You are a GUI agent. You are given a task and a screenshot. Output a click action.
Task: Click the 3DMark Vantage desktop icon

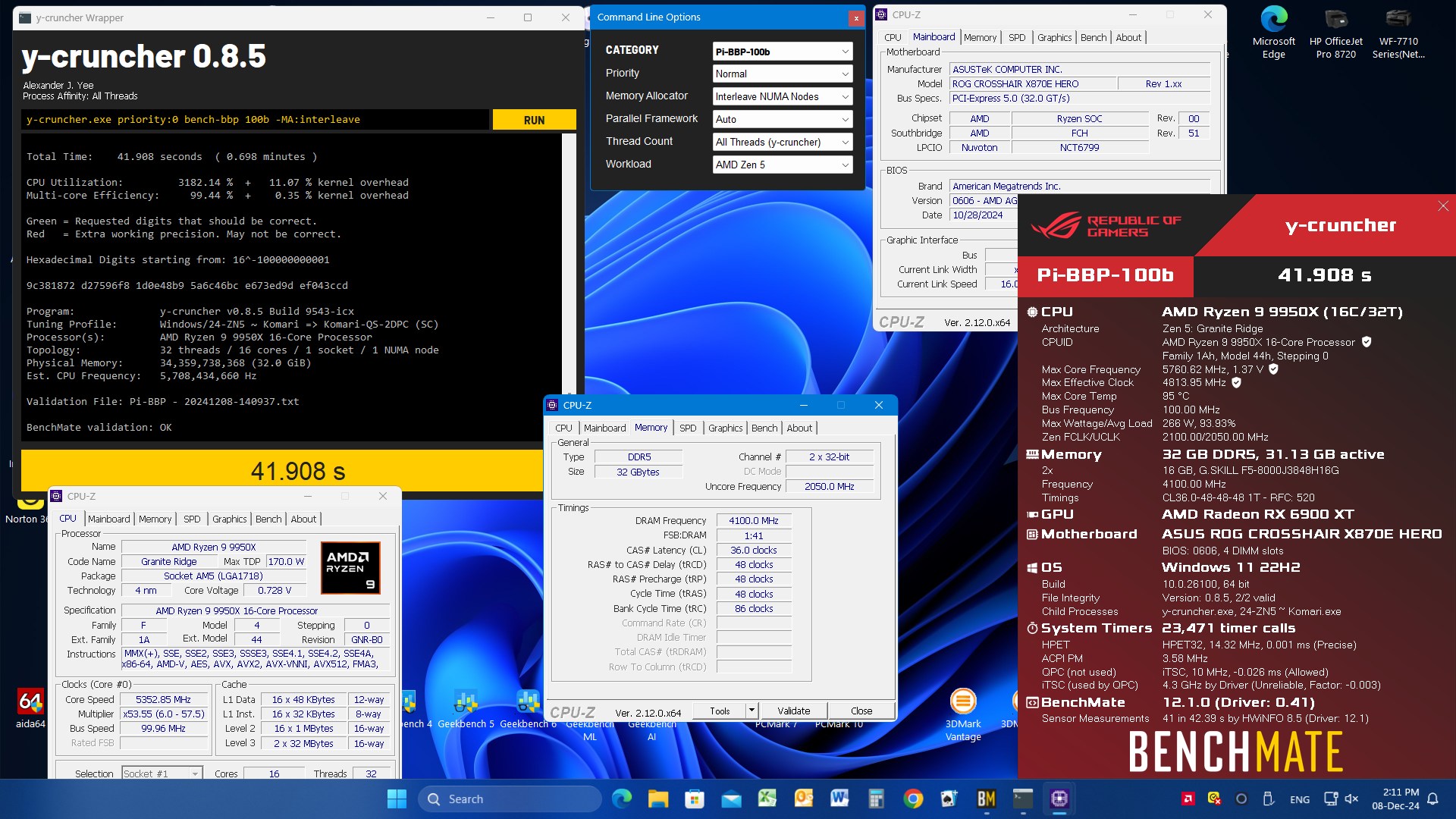(962, 714)
